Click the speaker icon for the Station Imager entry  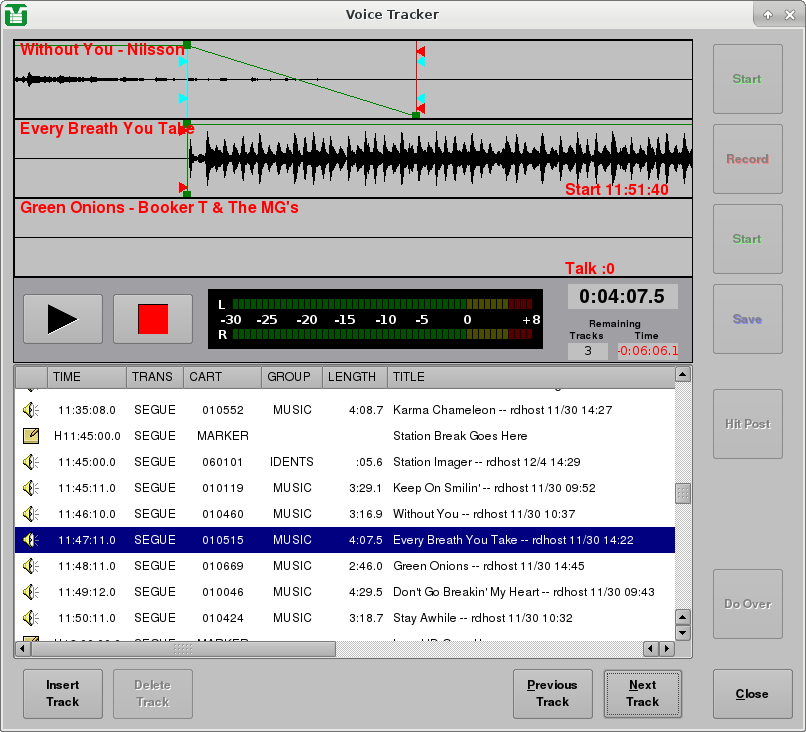click(x=30, y=462)
